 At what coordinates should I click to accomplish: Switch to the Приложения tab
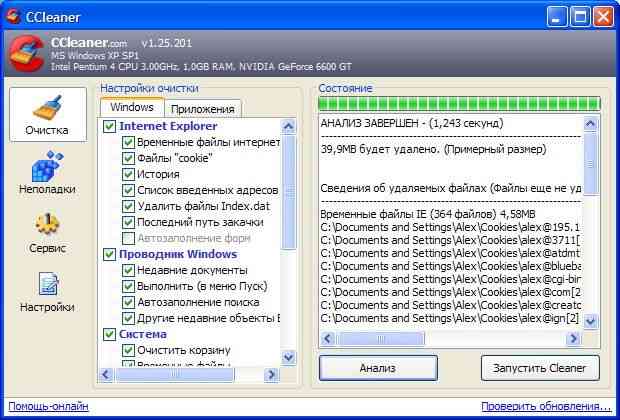point(203,109)
